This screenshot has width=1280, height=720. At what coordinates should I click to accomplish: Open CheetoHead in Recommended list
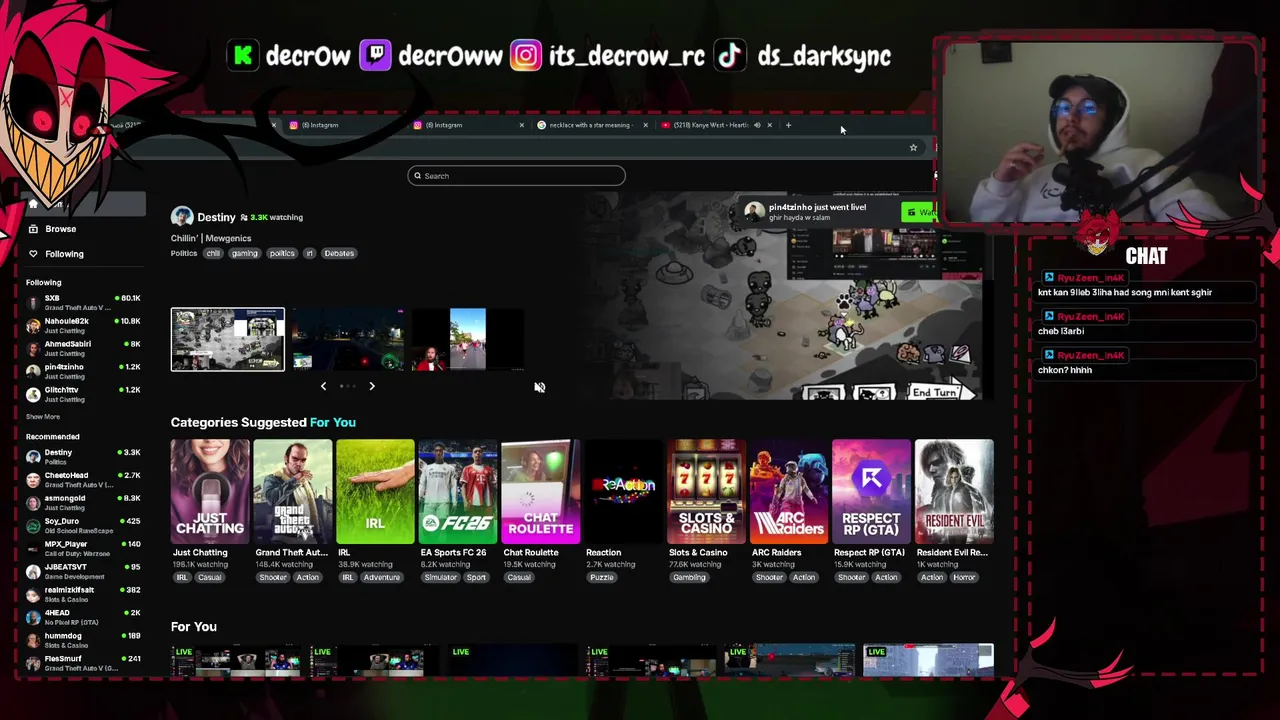click(x=84, y=480)
